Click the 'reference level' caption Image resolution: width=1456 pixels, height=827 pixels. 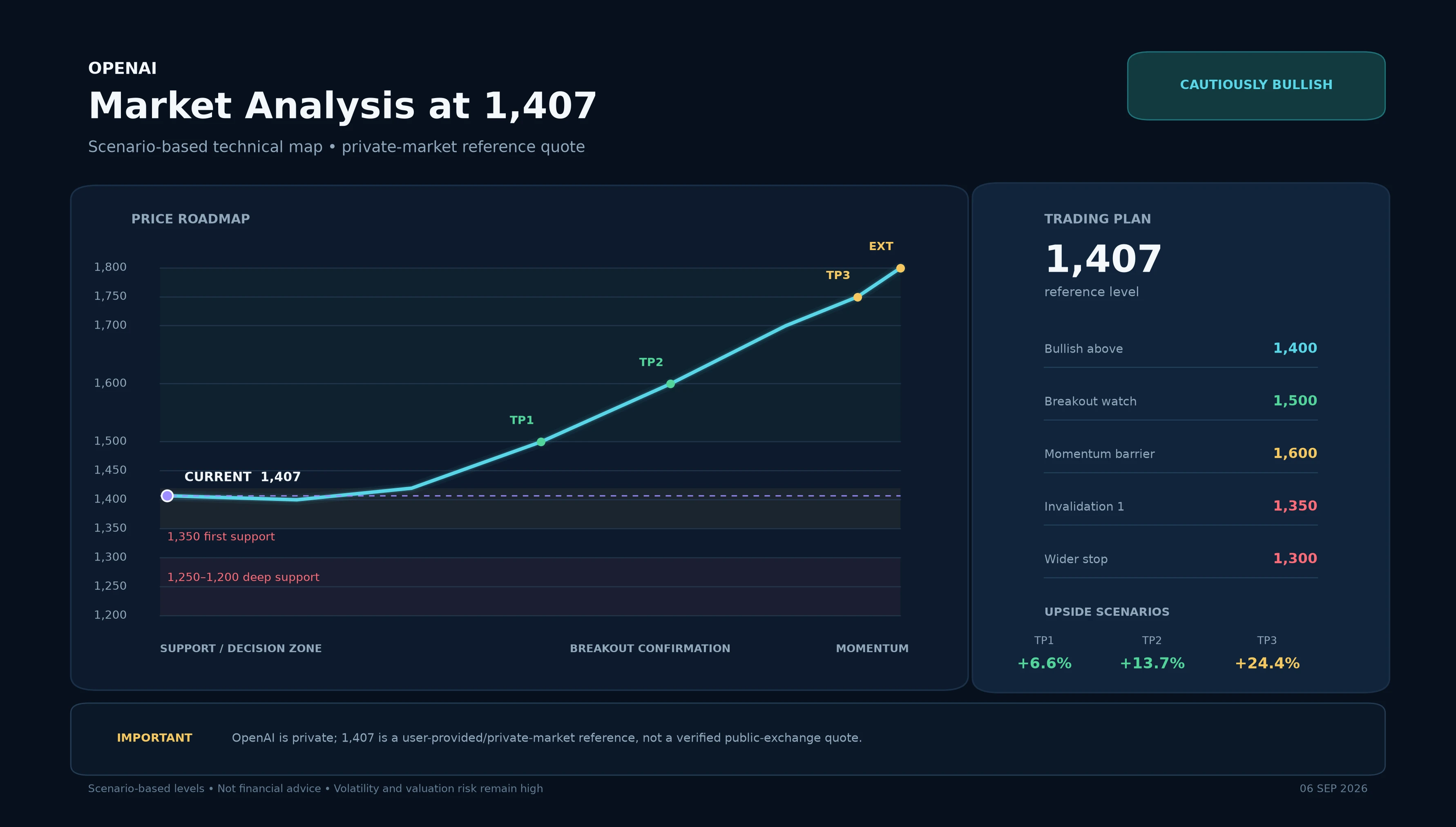coord(1092,292)
